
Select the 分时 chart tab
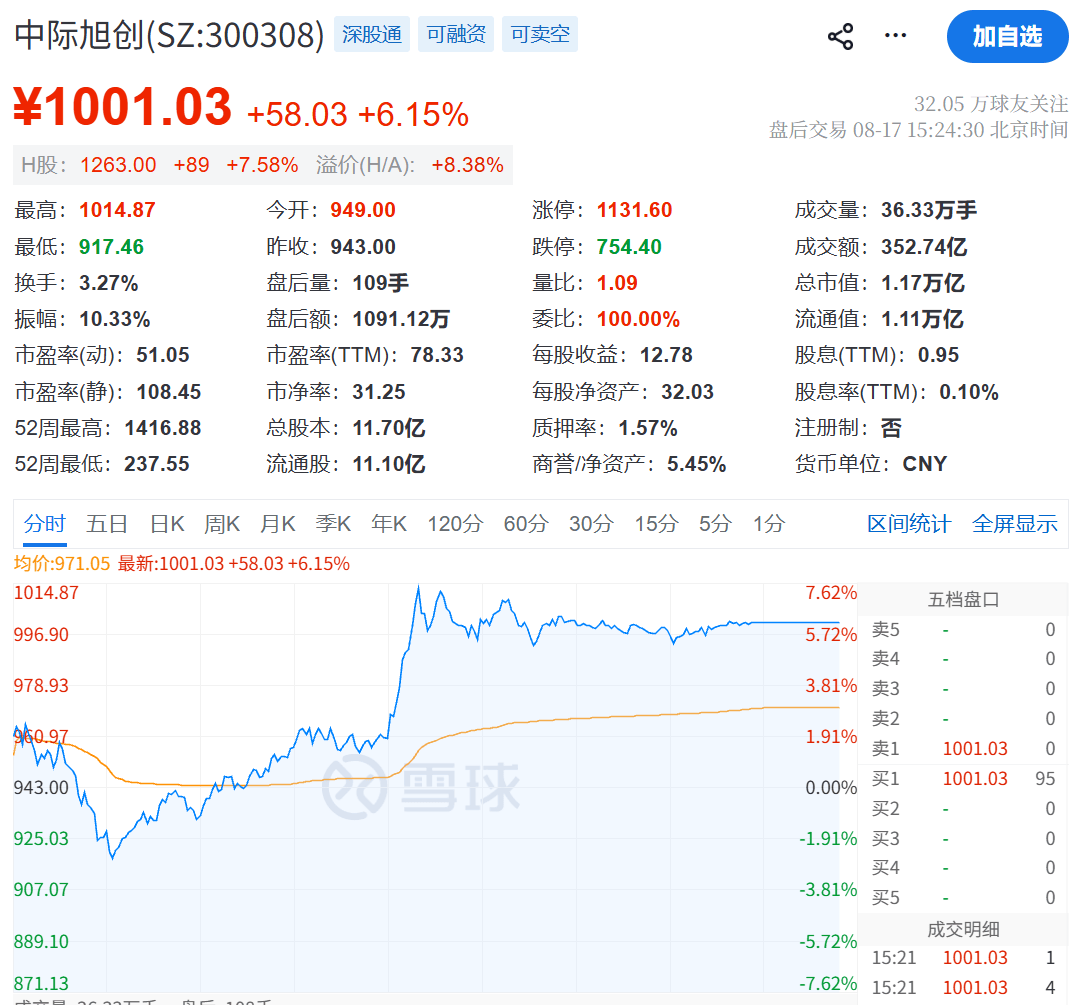click(45, 524)
